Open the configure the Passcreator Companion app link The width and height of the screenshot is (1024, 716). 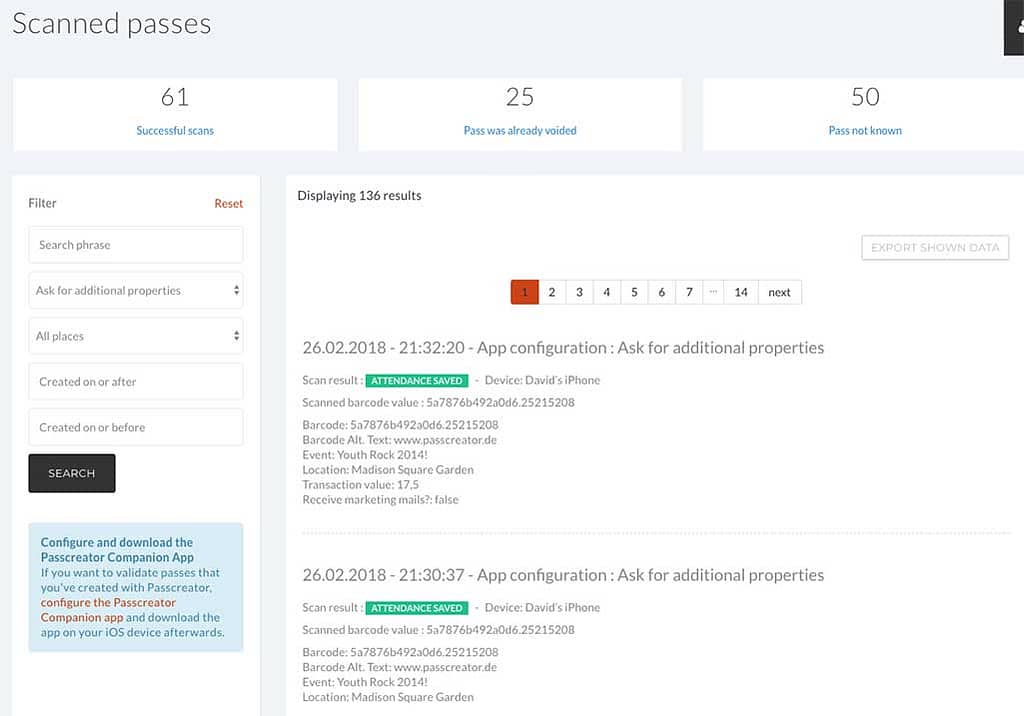108,610
